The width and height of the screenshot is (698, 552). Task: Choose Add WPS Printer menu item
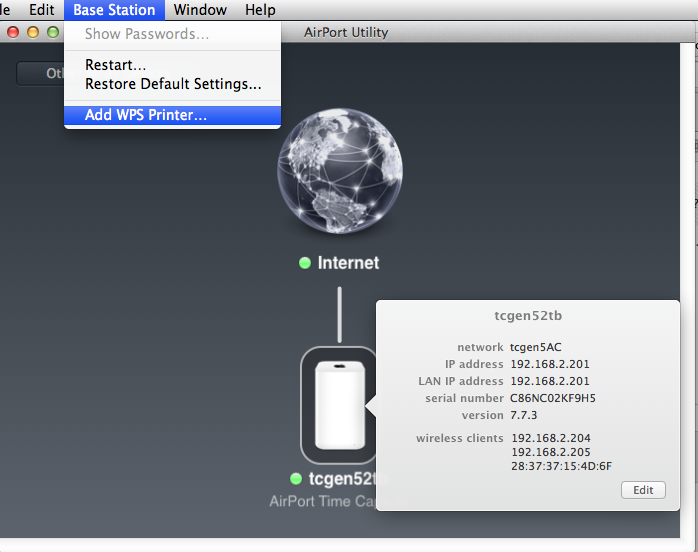172,115
